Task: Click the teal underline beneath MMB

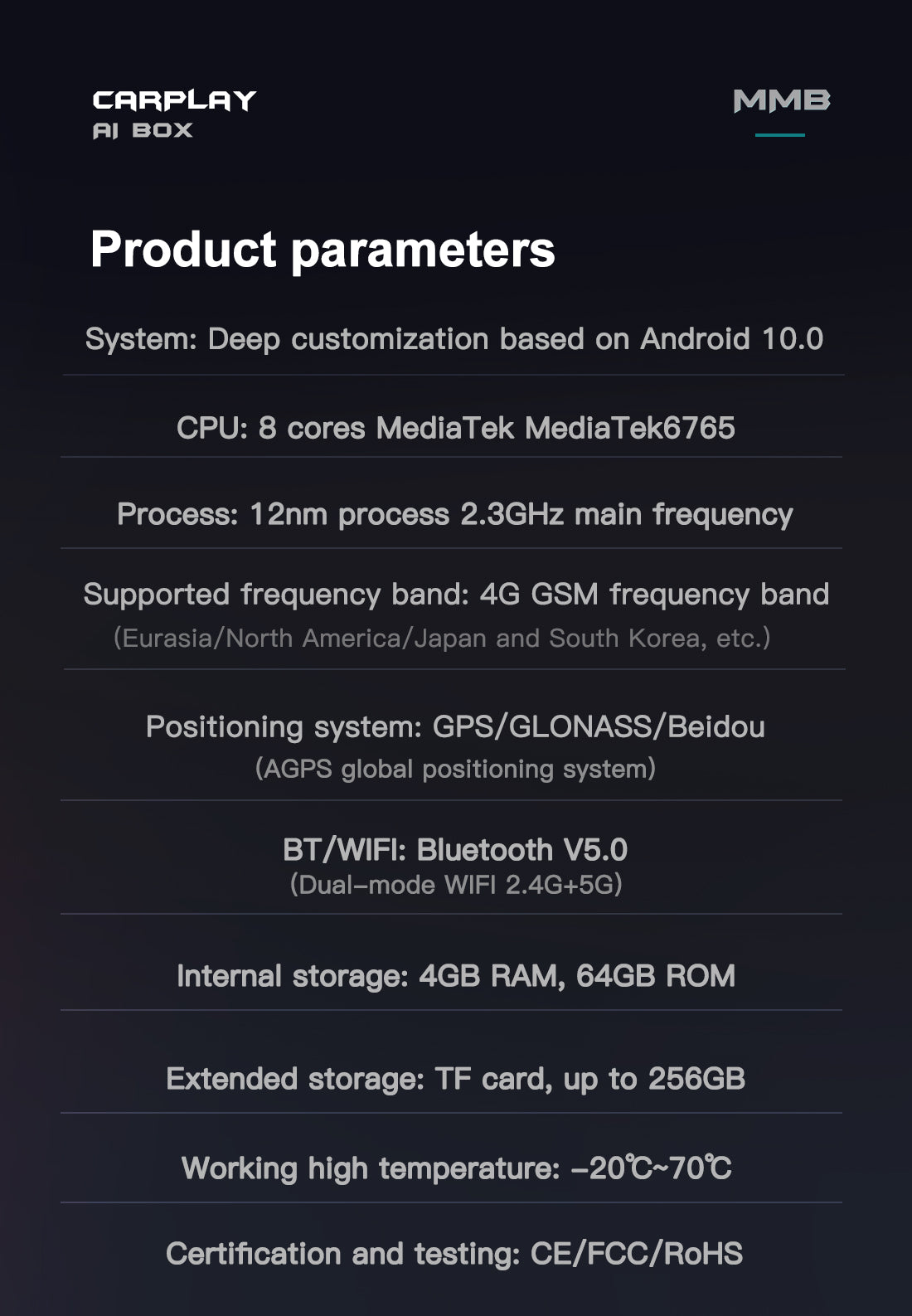Action: click(780, 134)
